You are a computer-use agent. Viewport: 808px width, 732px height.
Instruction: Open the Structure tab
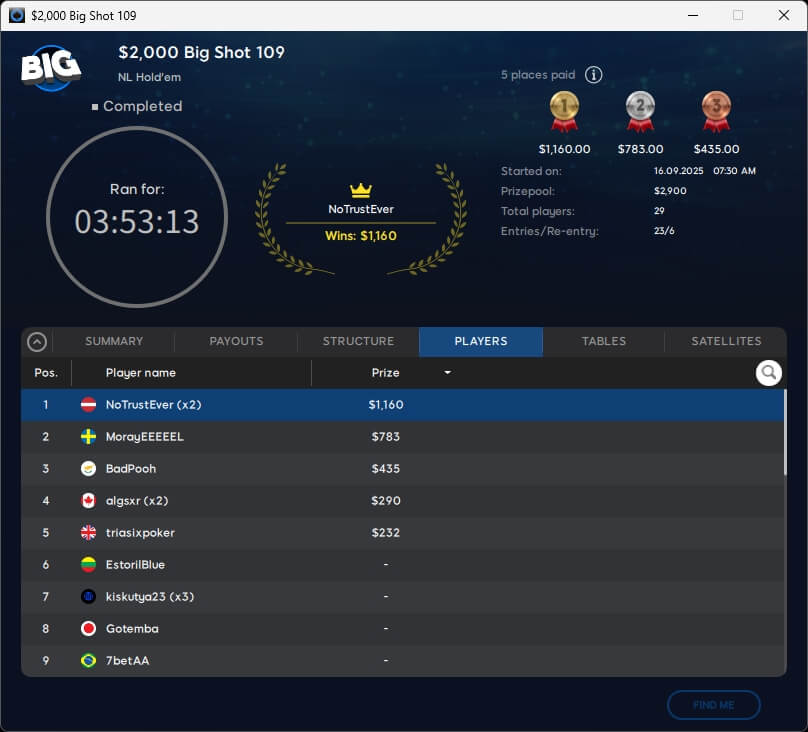(x=358, y=341)
